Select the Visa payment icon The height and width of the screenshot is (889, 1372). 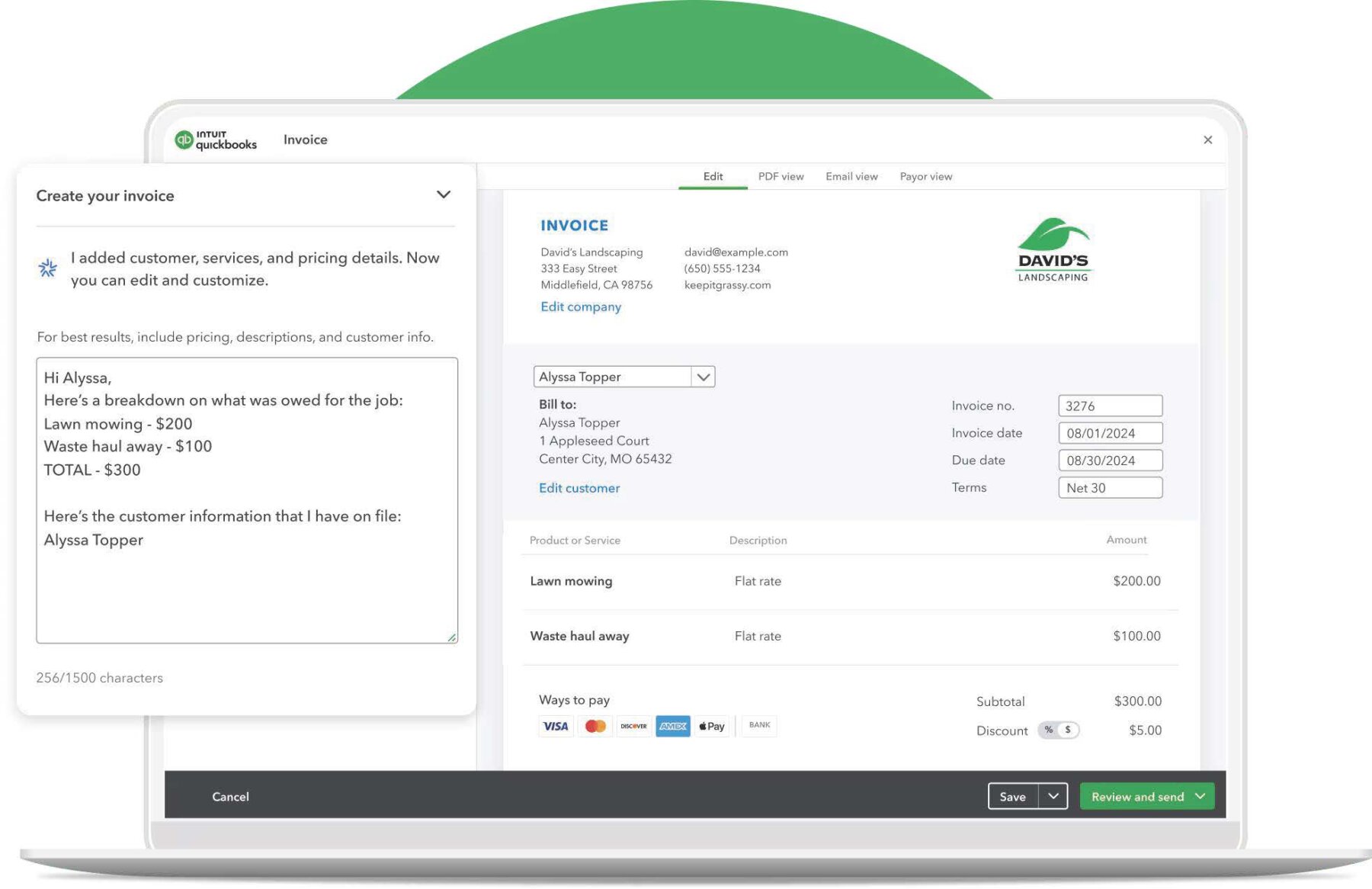point(556,726)
